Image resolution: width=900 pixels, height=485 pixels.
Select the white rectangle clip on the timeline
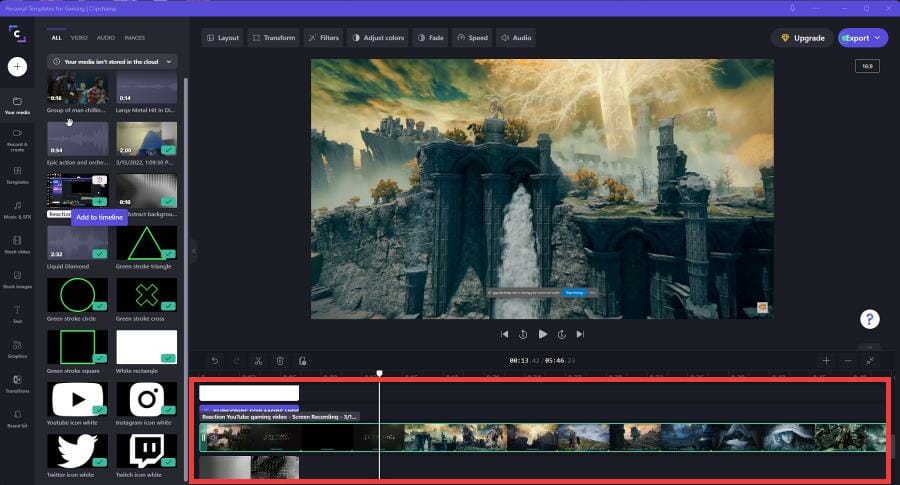(x=249, y=393)
